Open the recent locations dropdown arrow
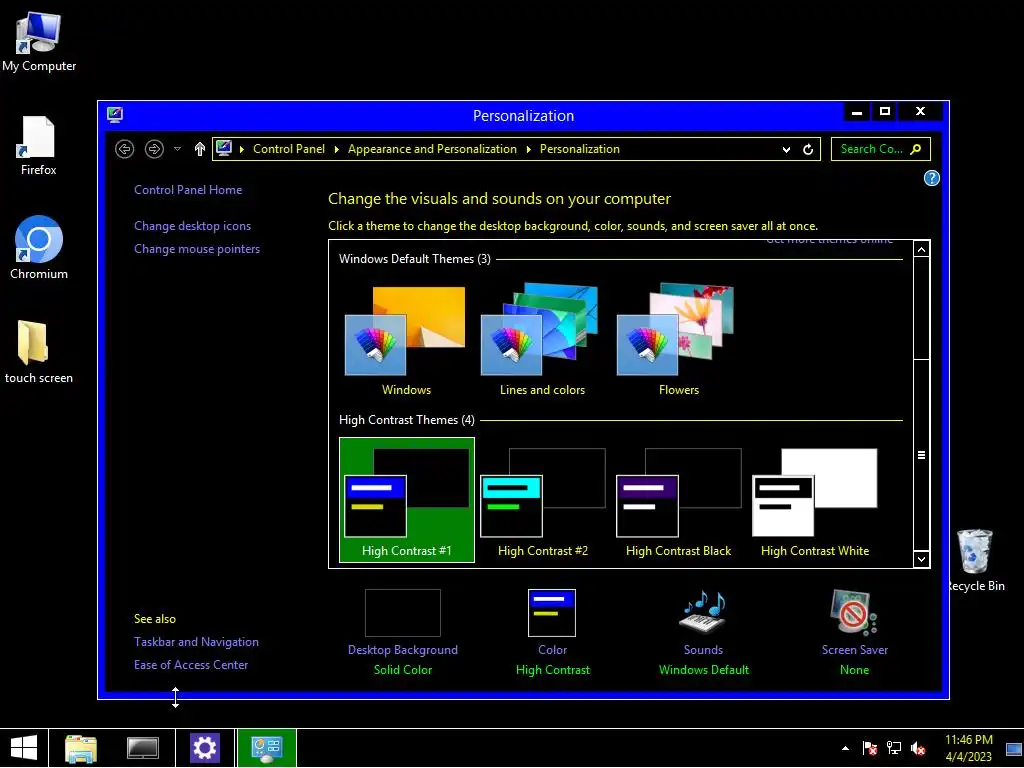1024x768 pixels. [177, 149]
